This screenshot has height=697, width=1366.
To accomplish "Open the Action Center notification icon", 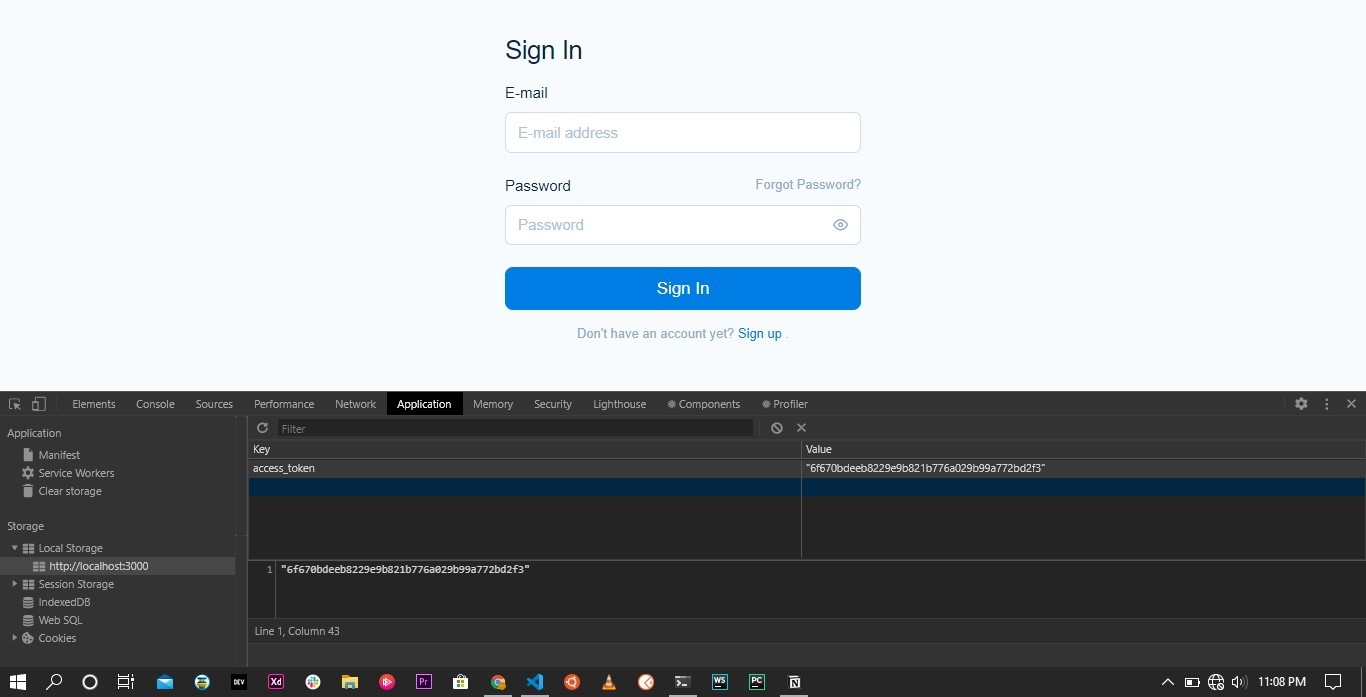I will [1333, 682].
